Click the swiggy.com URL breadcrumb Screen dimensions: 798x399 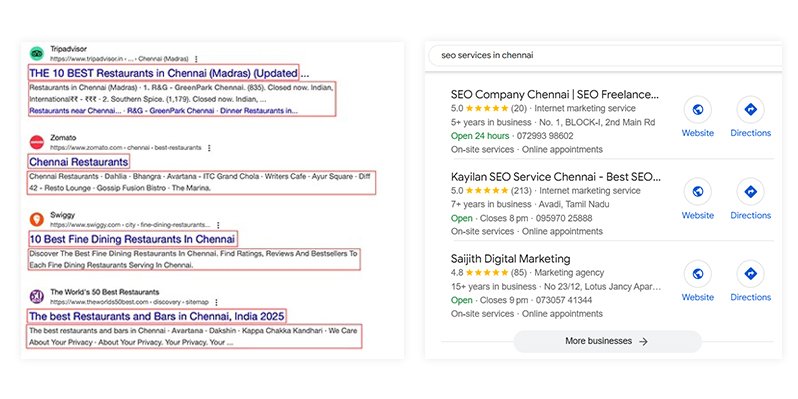click(130, 225)
